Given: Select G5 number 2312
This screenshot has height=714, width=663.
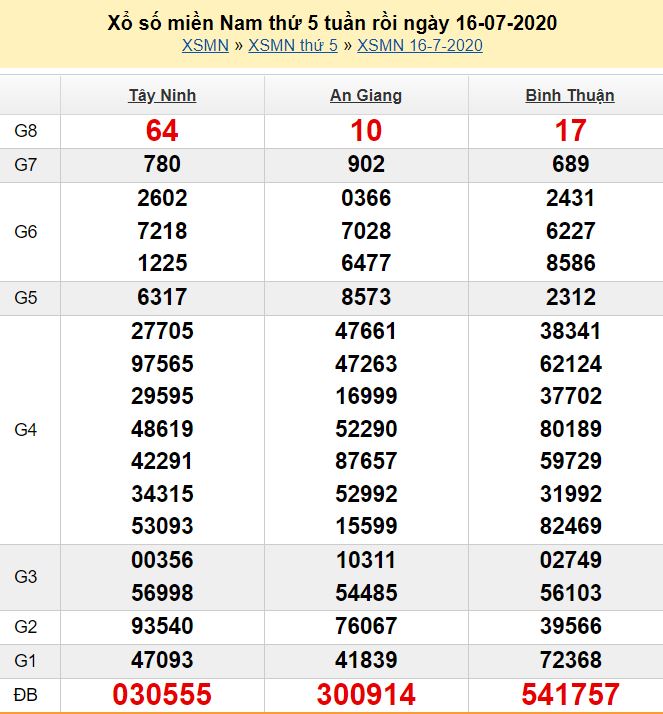Looking at the screenshot, I should [571, 297].
